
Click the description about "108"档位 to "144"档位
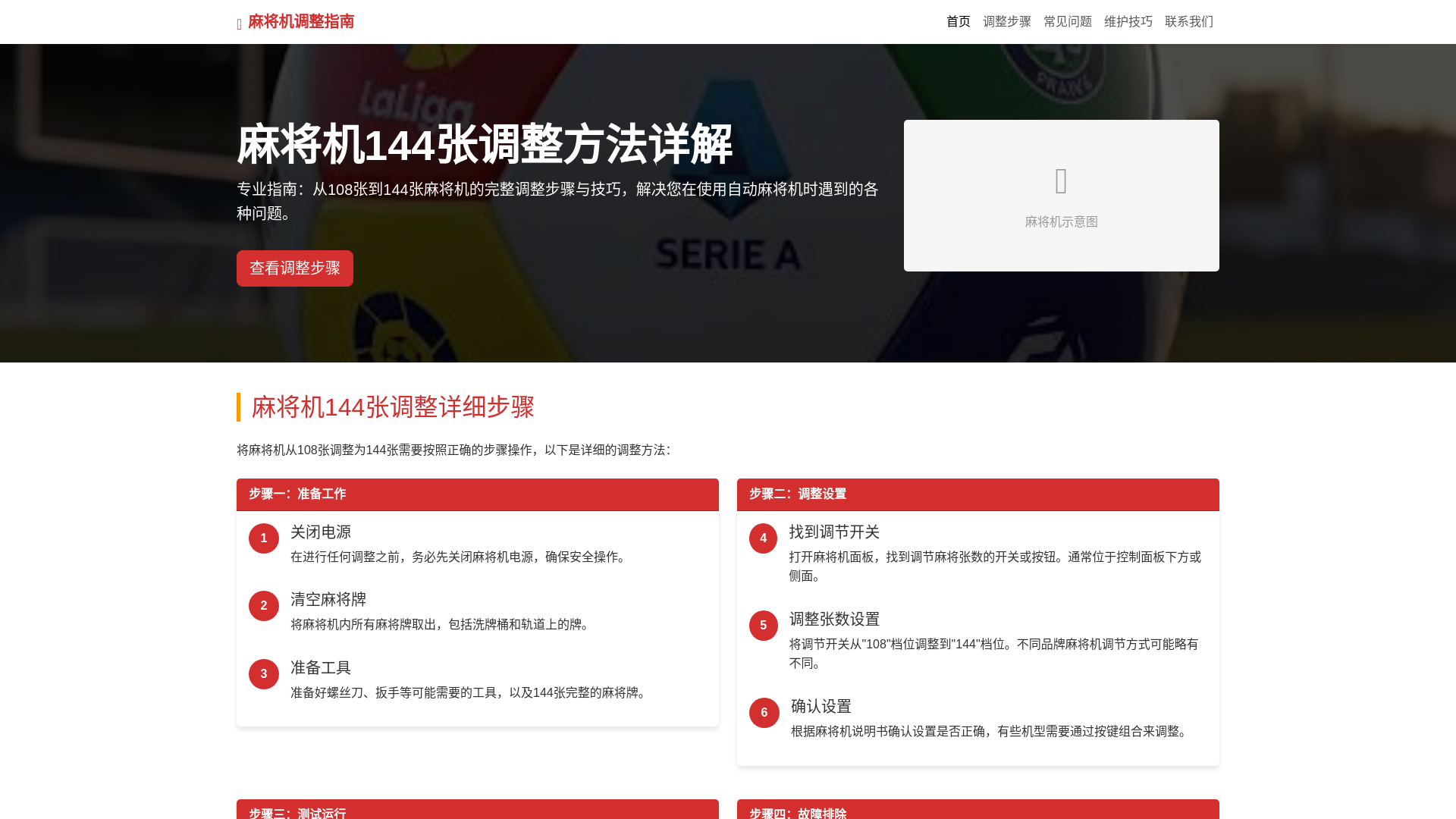click(x=994, y=654)
